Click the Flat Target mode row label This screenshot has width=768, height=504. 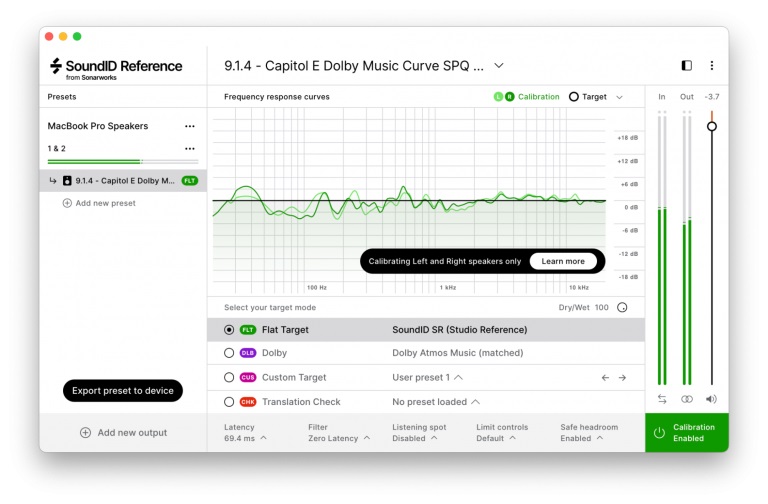click(285, 330)
